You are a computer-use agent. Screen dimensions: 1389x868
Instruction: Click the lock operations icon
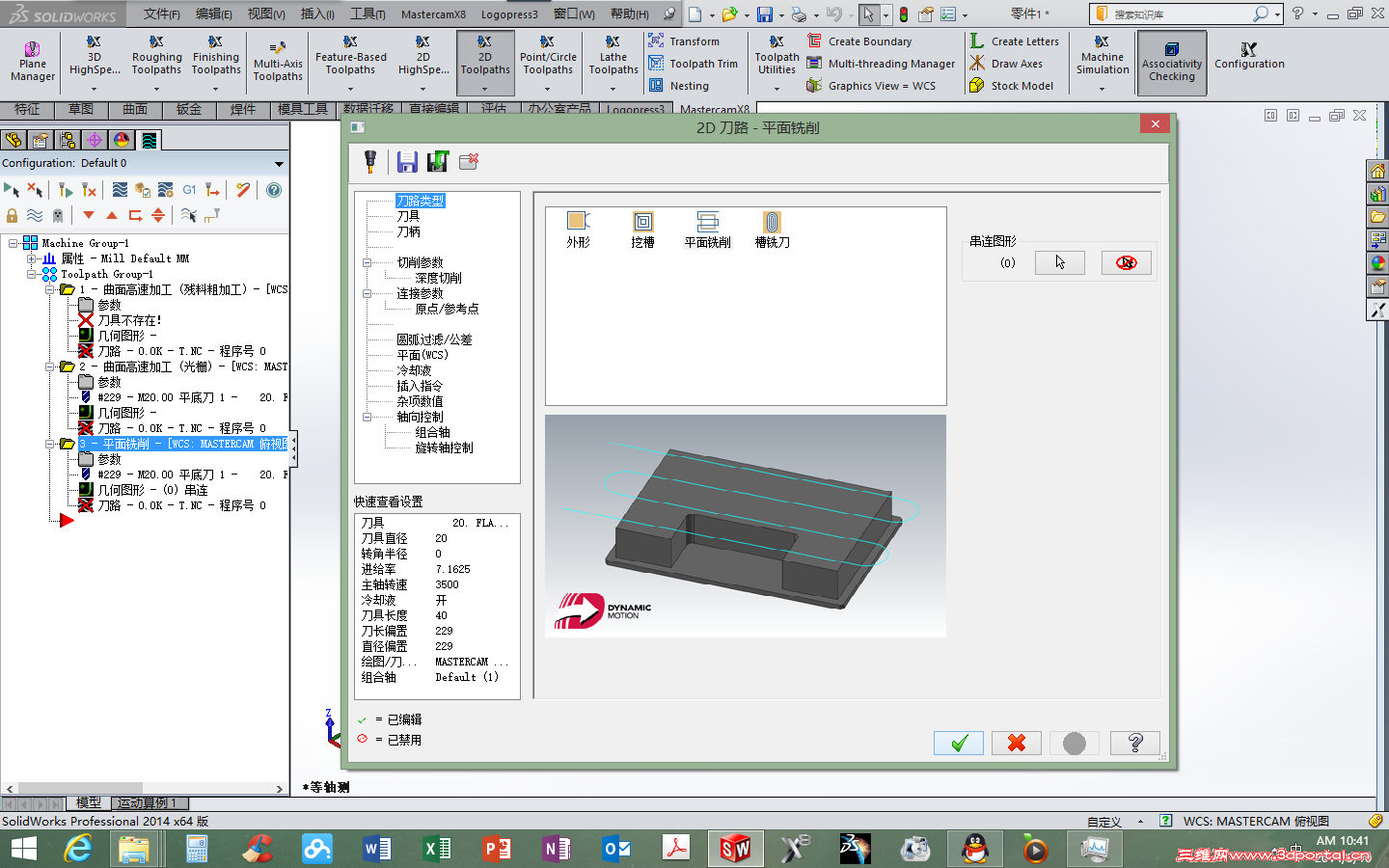tap(12, 215)
